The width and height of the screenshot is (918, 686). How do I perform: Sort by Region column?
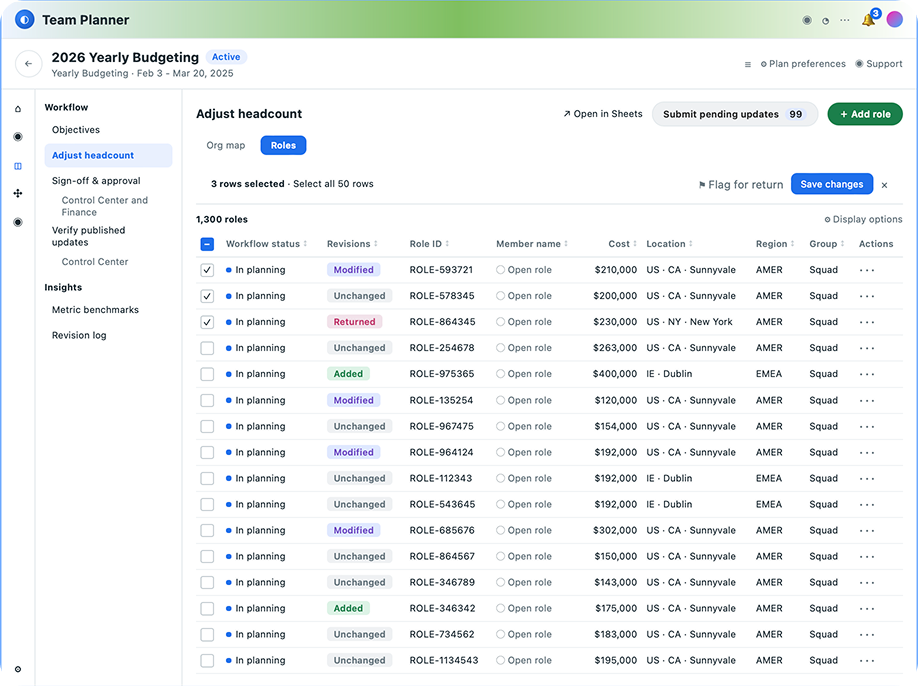pos(775,244)
